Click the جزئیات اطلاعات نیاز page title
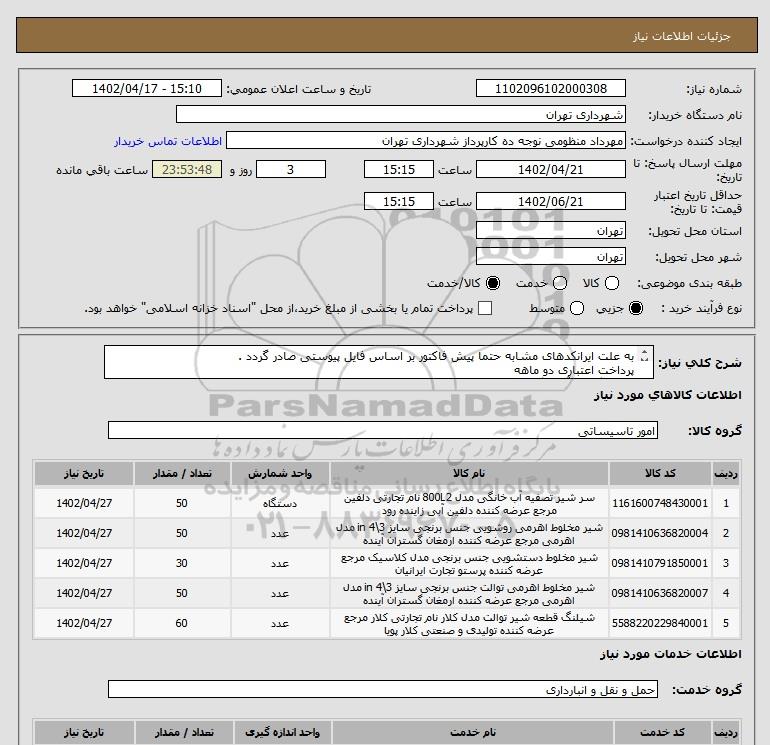770x745 pixels. (x=682, y=36)
